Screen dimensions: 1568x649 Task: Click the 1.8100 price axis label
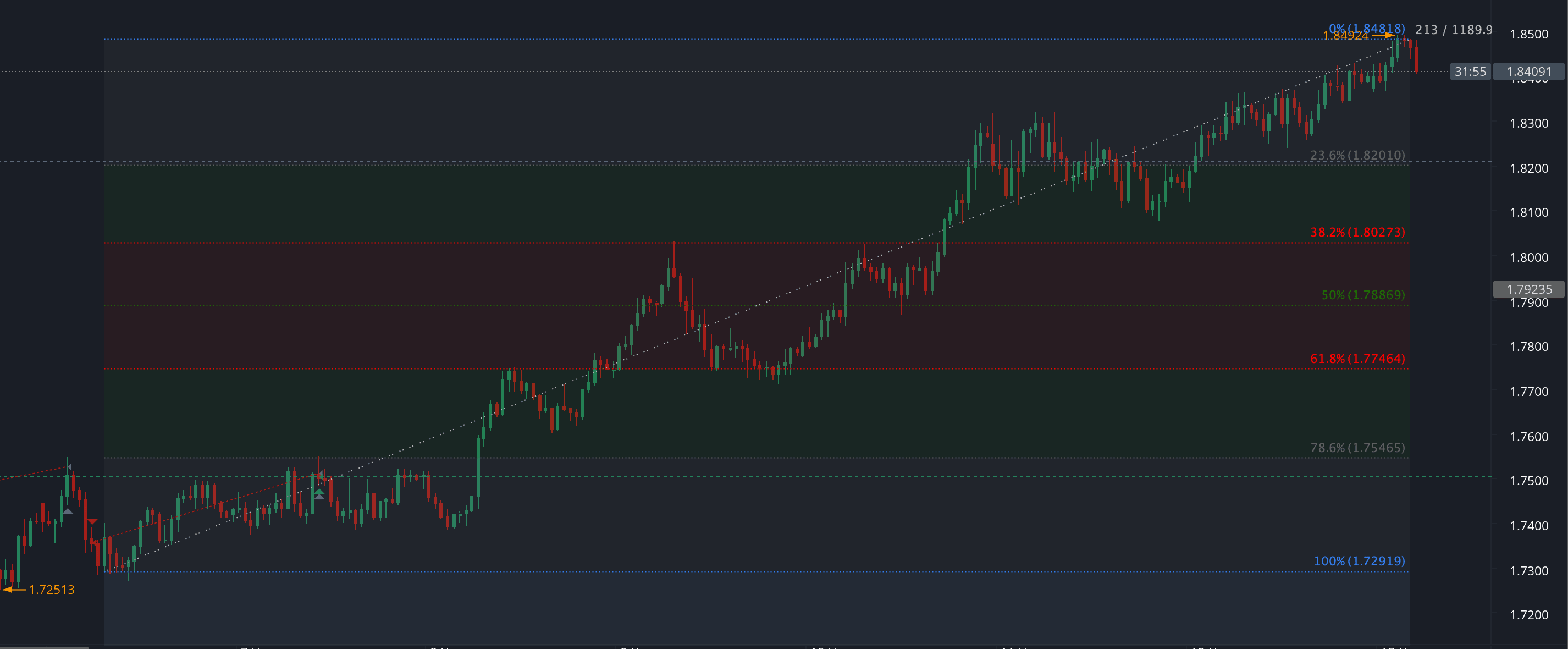pyautogui.click(x=1528, y=212)
